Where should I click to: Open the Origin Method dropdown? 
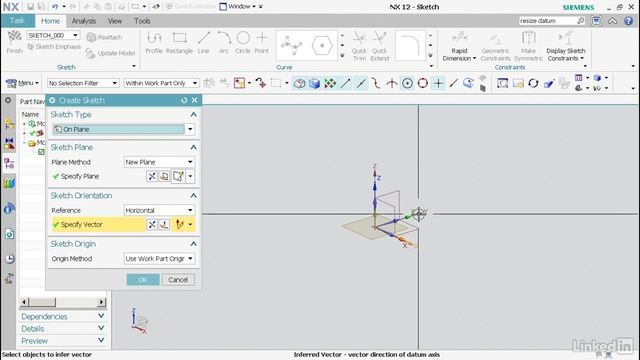[159, 259]
